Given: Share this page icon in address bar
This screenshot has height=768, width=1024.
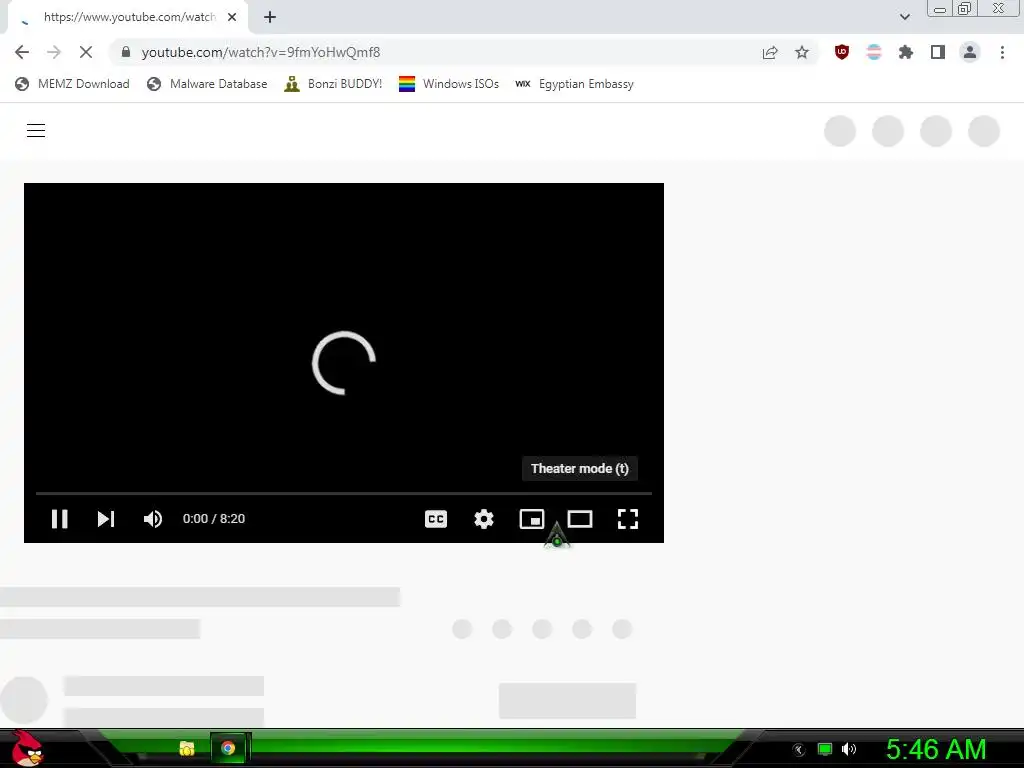Looking at the screenshot, I should point(770,52).
